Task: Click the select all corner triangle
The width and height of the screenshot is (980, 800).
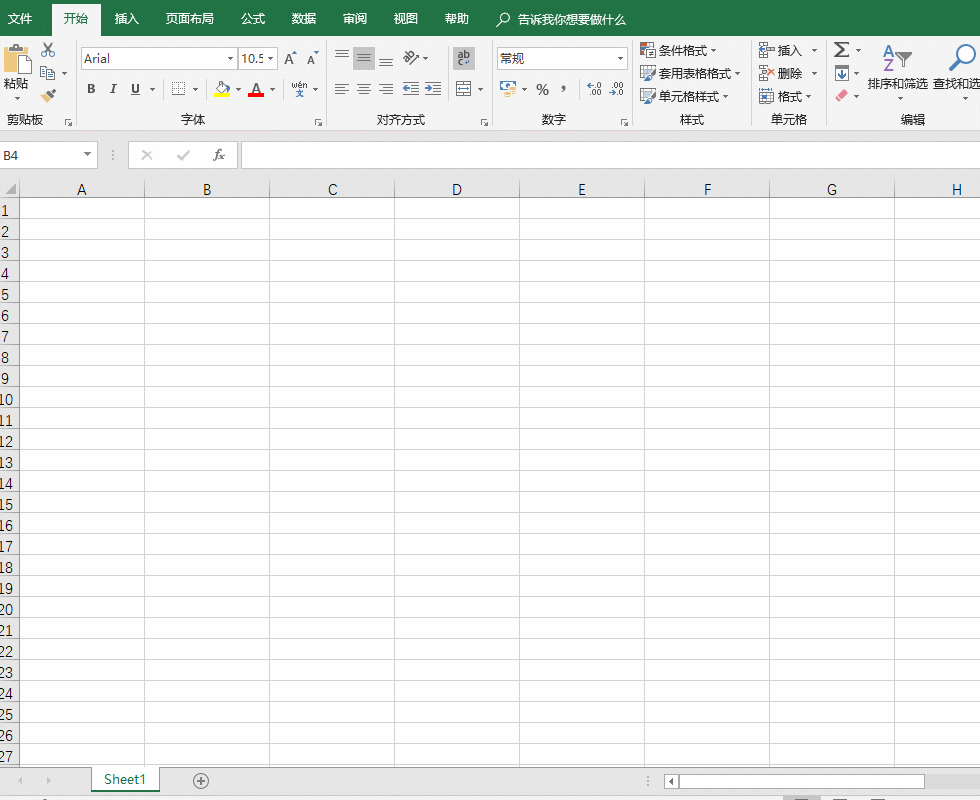Action: coord(10,189)
